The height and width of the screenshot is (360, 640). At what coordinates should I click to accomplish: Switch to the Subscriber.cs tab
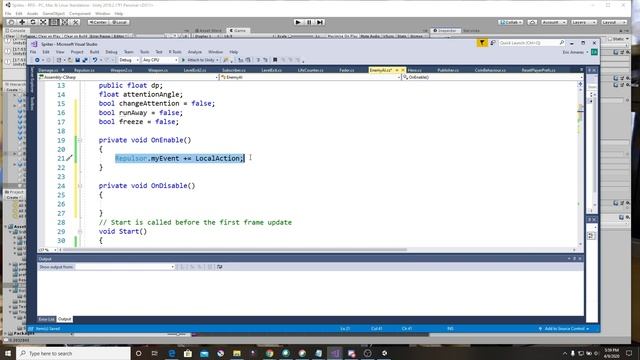(x=233, y=70)
